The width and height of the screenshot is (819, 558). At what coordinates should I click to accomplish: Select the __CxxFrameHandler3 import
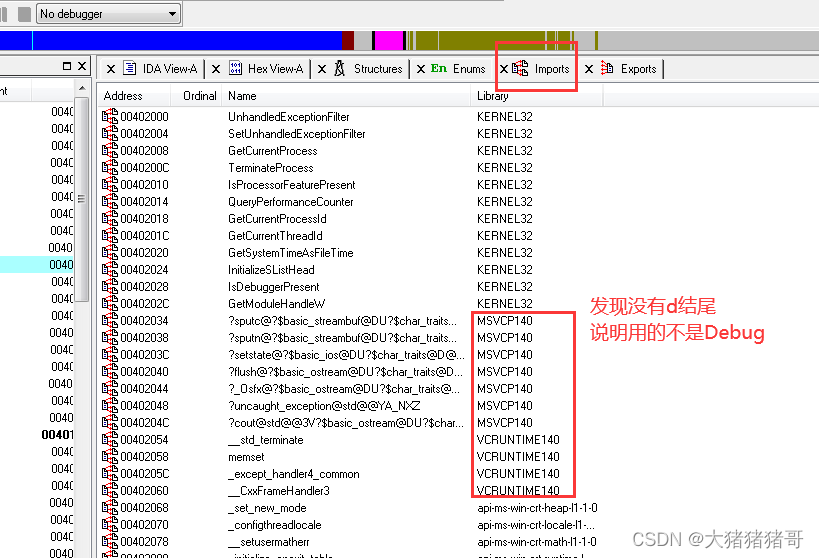[x=278, y=491]
